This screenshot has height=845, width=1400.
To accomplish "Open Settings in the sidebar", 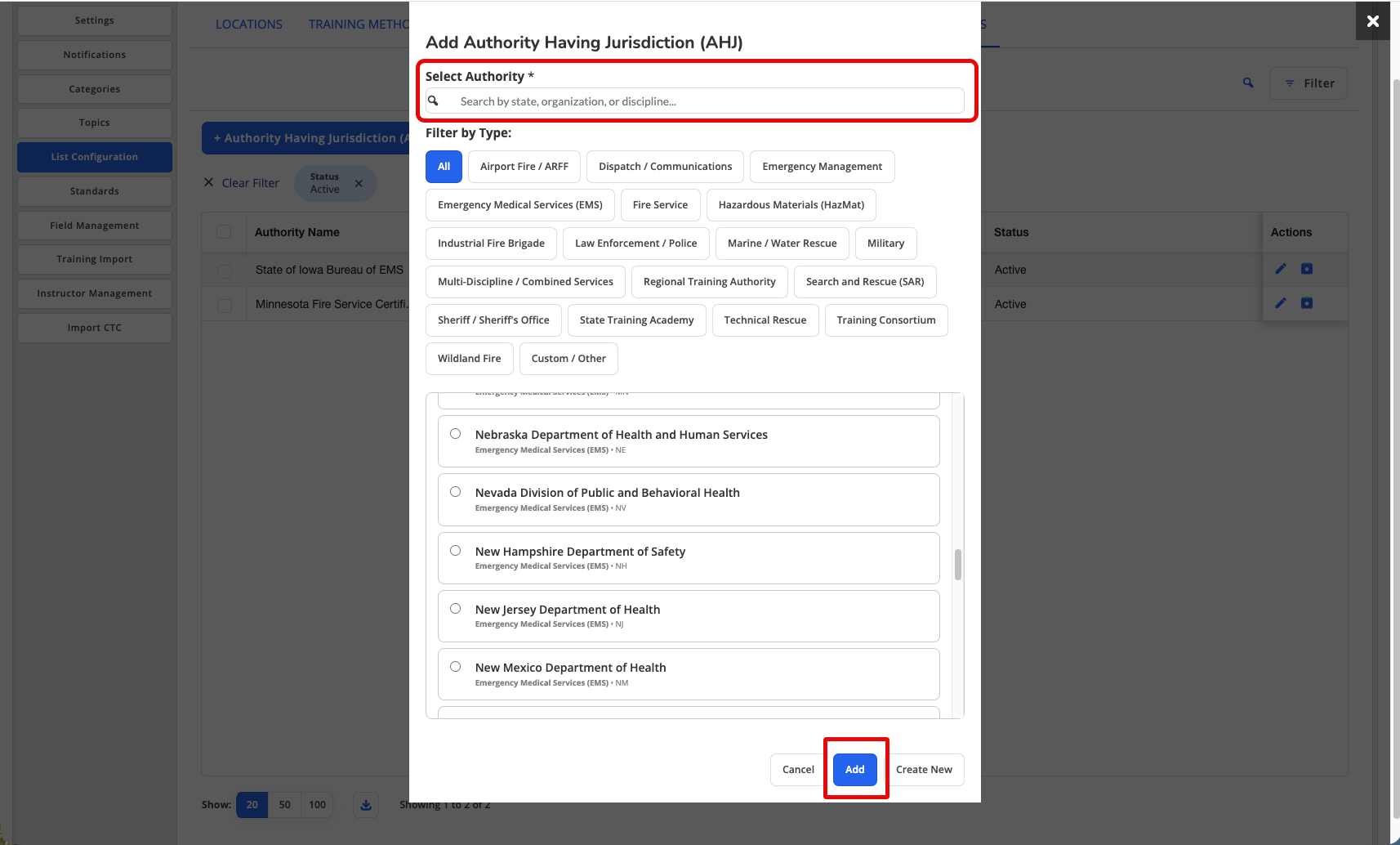I will point(95,20).
